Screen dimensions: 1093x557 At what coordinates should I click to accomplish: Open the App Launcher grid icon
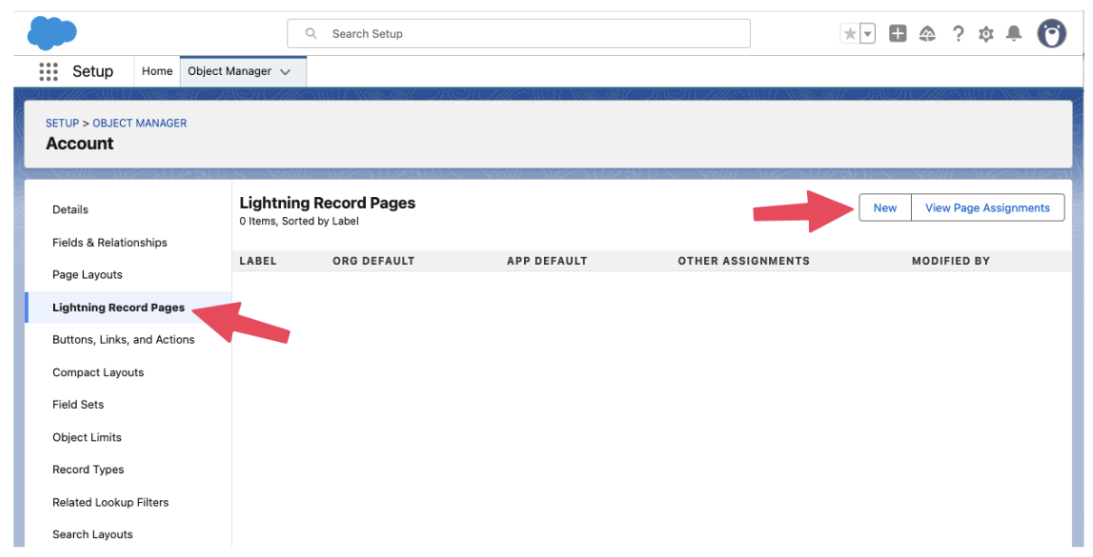point(48,72)
